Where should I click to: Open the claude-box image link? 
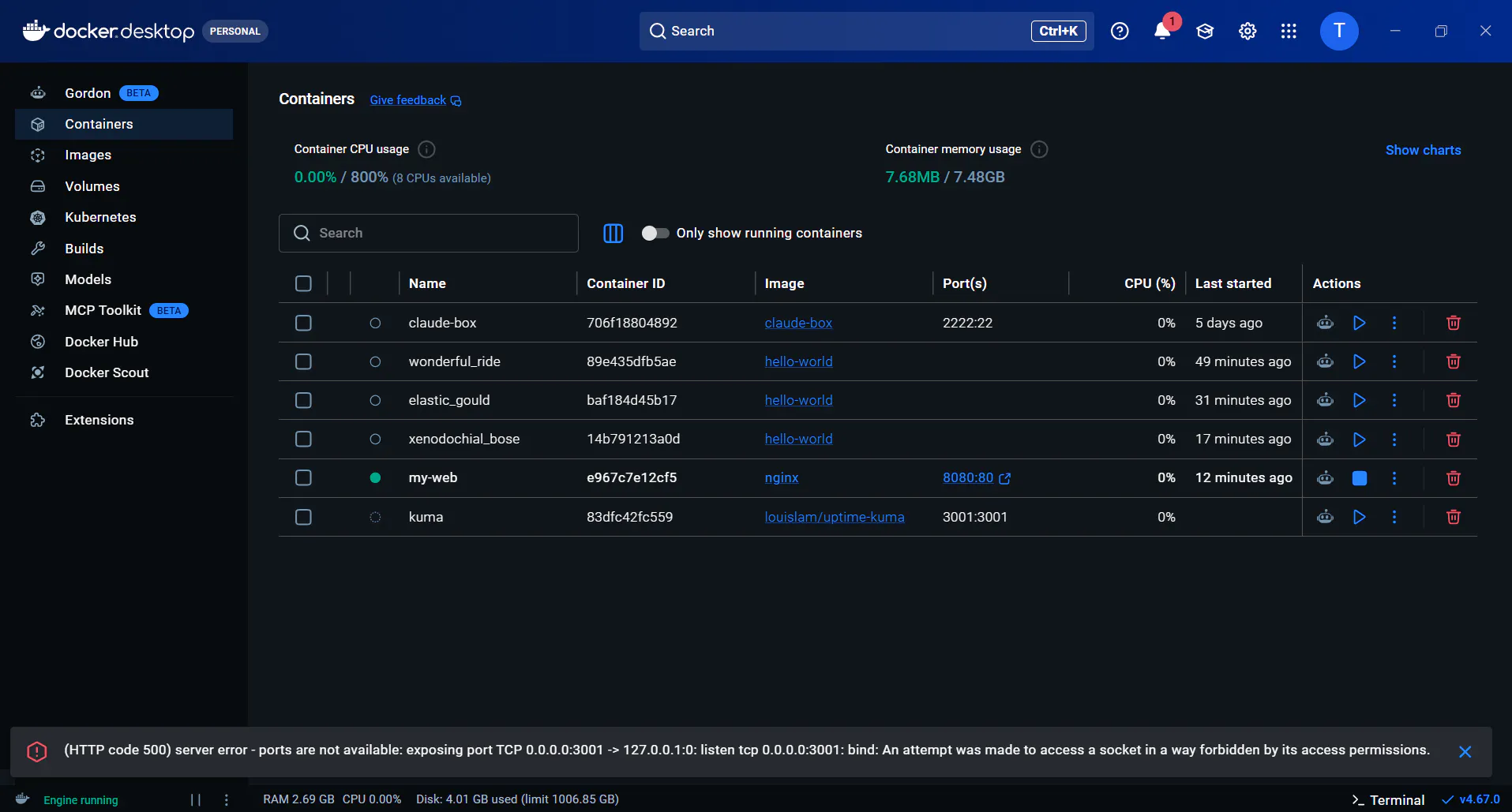point(798,323)
